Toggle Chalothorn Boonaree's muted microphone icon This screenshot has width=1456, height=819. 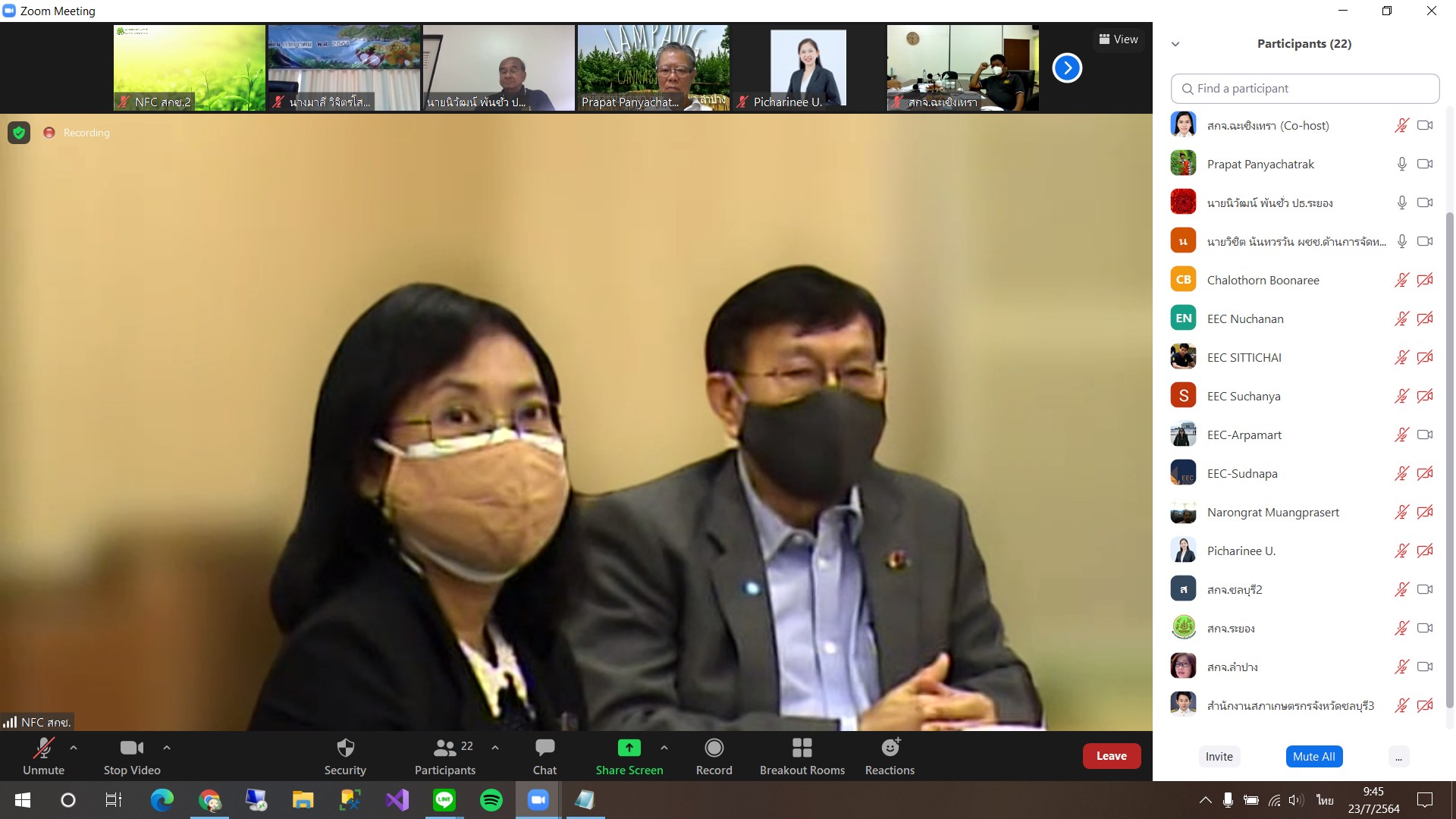[1401, 280]
